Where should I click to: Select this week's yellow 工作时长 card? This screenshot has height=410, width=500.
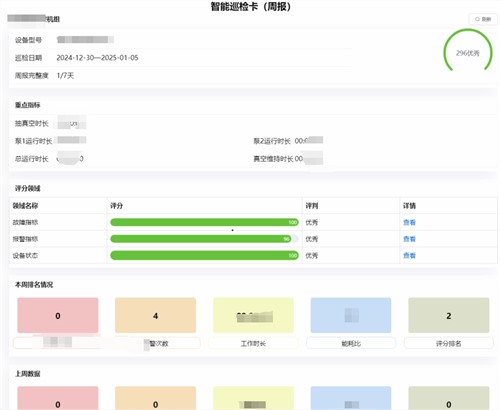coord(253,315)
